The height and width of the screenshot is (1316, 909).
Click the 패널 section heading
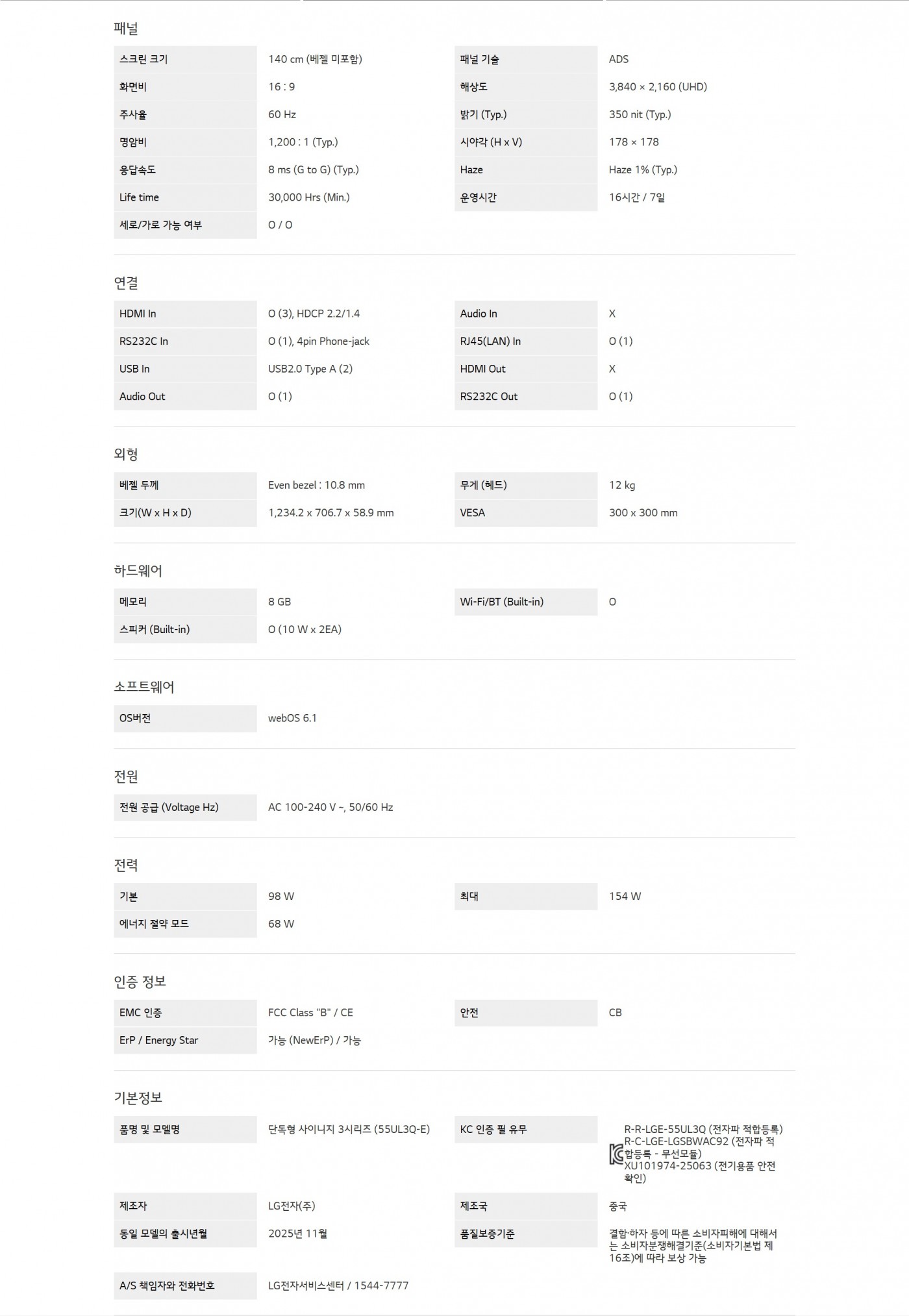click(x=126, y=29)
